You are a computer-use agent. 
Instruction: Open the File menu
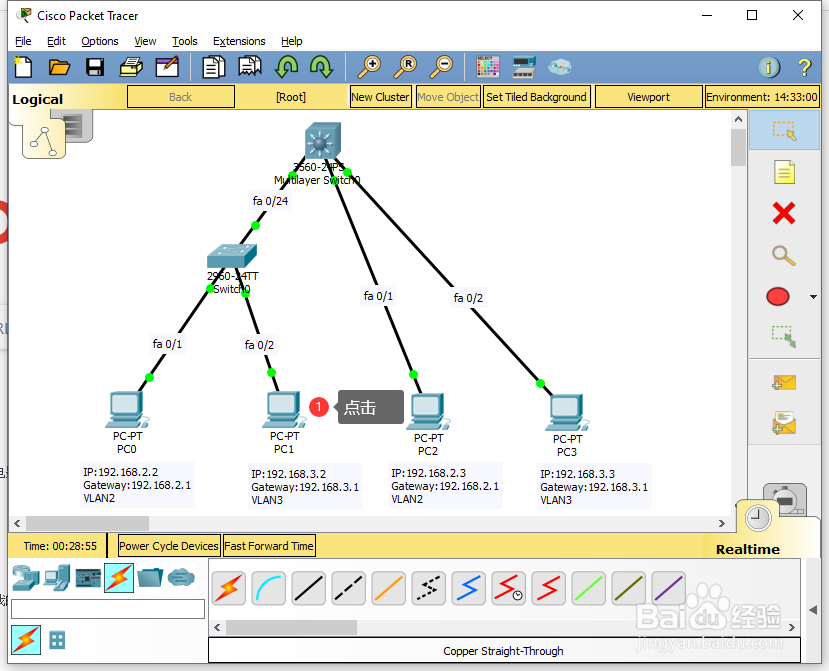[23, 41]
